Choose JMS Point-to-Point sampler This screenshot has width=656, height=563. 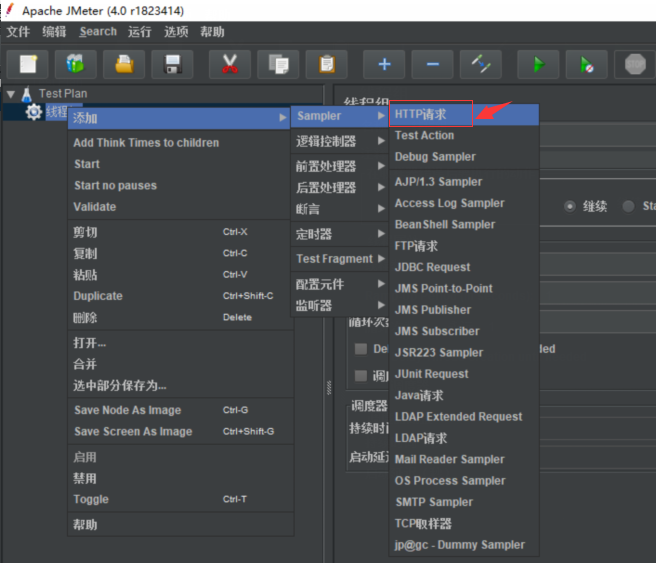click(464, 289)
